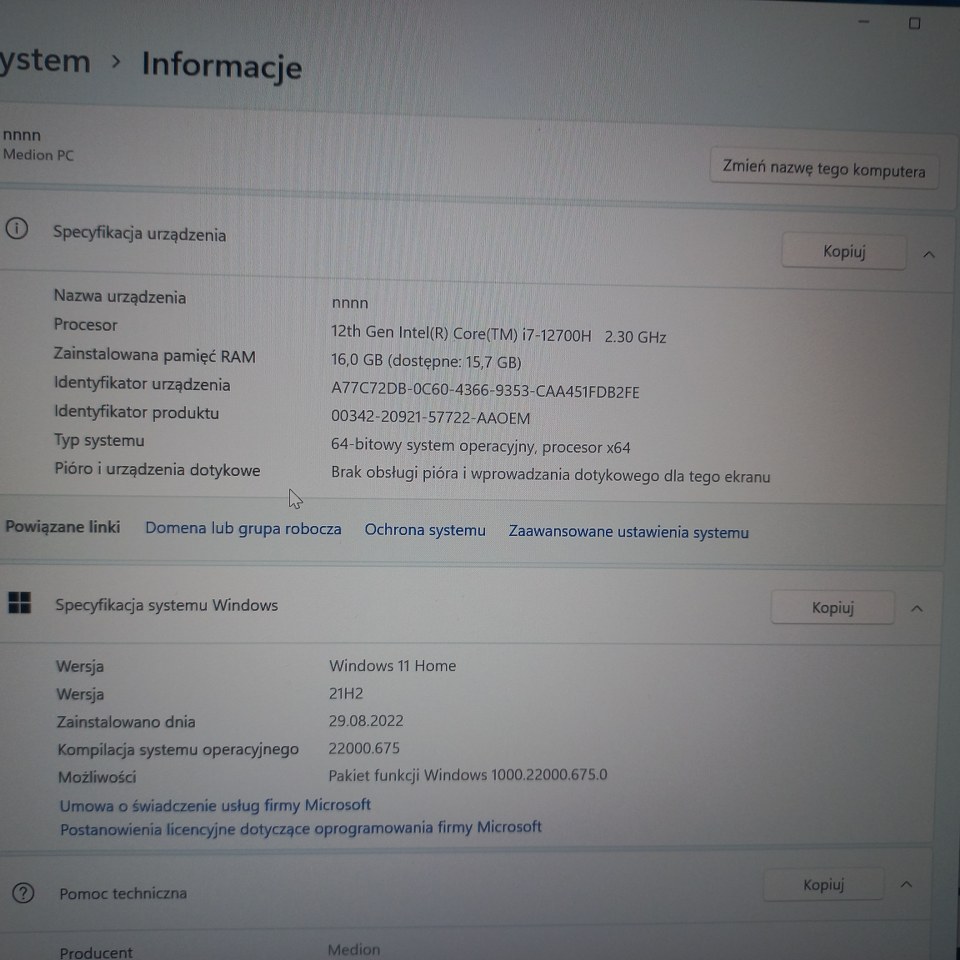The width and height of the screenshot is (960, 960).
Task: Click the OS build value 22000.675
Action: (364, 748)
